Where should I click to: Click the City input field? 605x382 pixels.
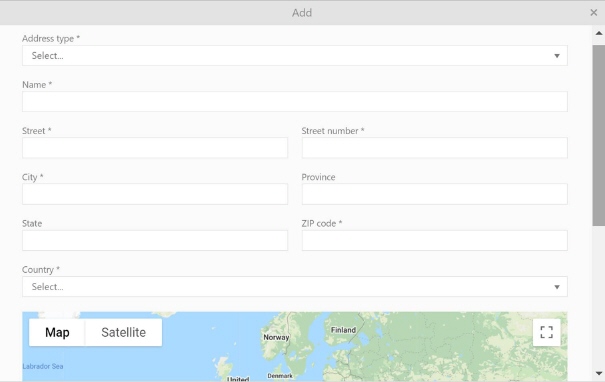pos(155,194)
